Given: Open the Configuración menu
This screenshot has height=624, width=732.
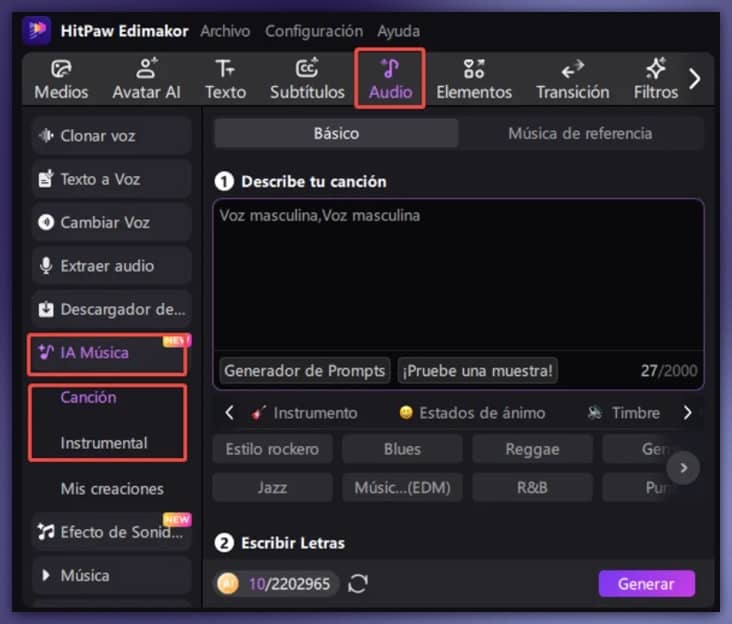Looking at the screenshot, I should [x=314, y=31].
